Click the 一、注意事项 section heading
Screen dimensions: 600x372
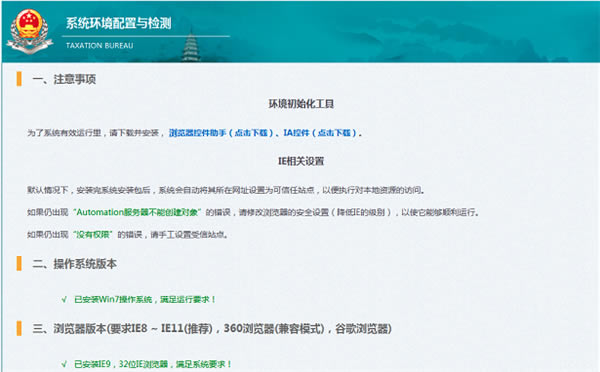point(64,79)
